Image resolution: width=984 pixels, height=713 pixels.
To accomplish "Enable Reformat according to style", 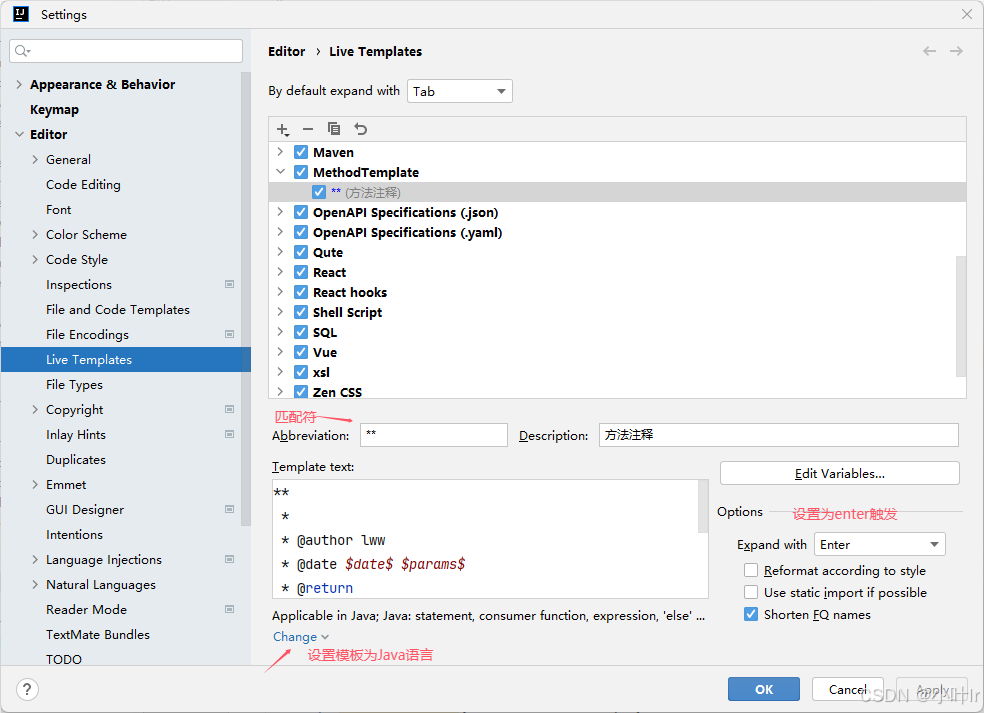I will [751, 570].
